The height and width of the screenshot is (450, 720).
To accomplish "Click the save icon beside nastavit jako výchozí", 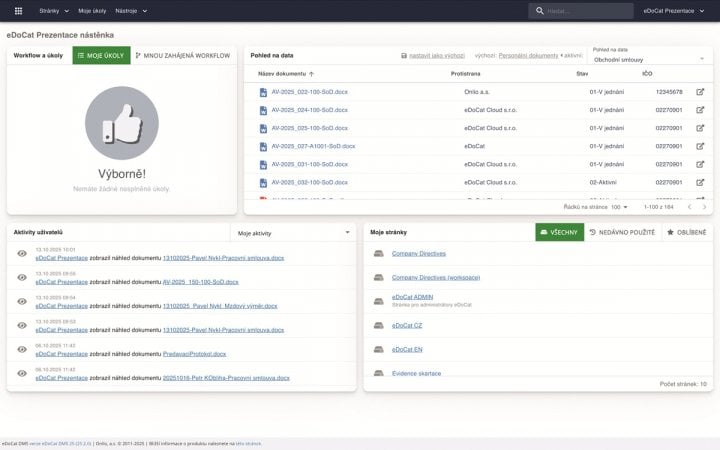I will [404, 56].
